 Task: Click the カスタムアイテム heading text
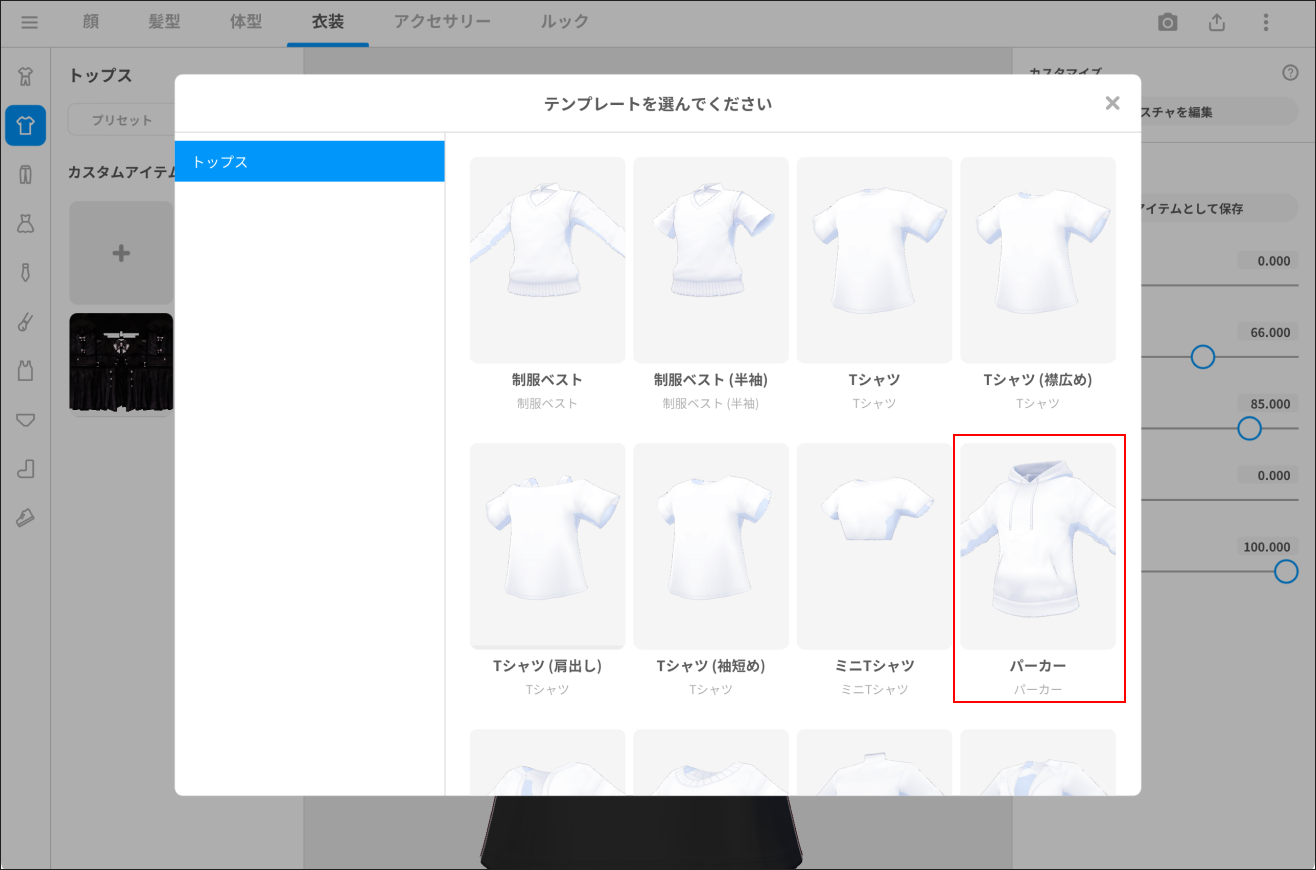(x=120, y=172)
